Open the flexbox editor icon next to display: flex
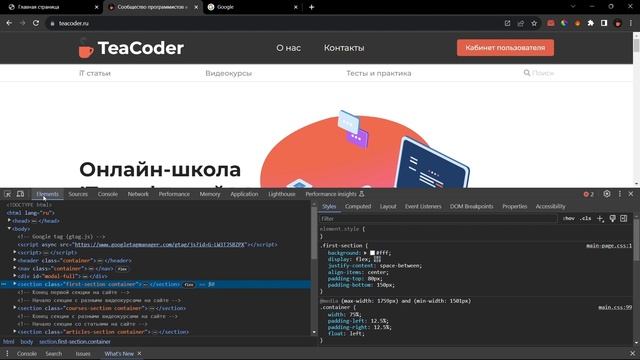 [x=377, y=259]
